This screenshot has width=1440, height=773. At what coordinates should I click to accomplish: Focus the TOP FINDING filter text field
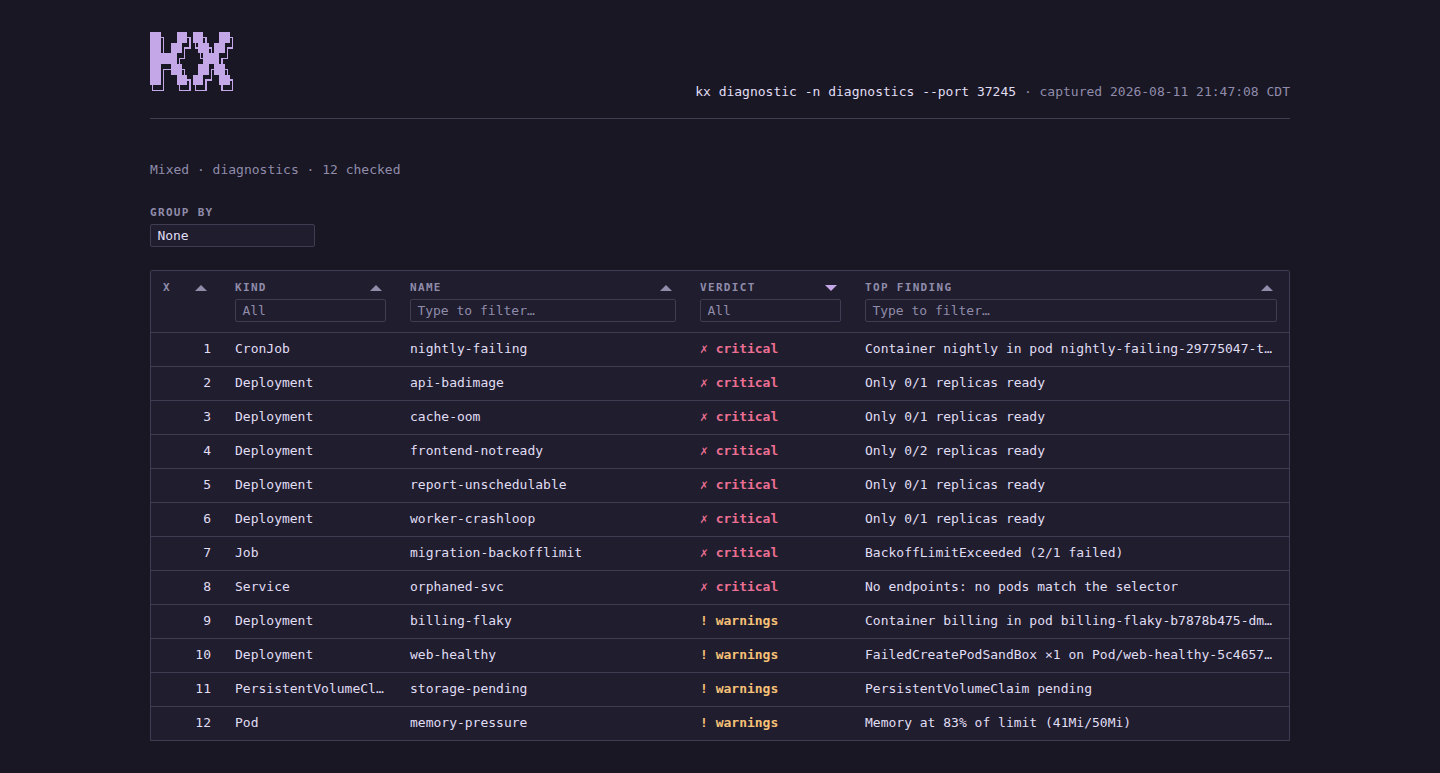pyautogui.click(x=1071, y=311)
